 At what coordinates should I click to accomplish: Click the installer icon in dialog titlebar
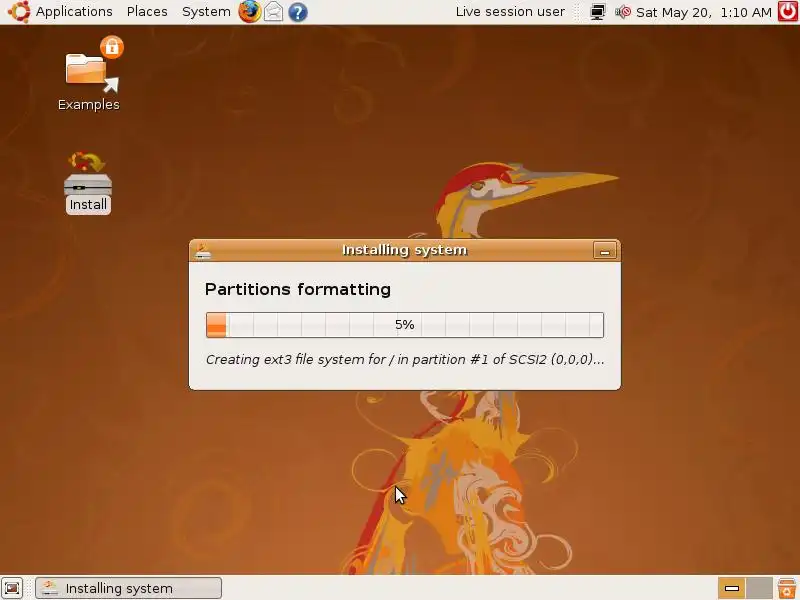click(x=203, y=251)
